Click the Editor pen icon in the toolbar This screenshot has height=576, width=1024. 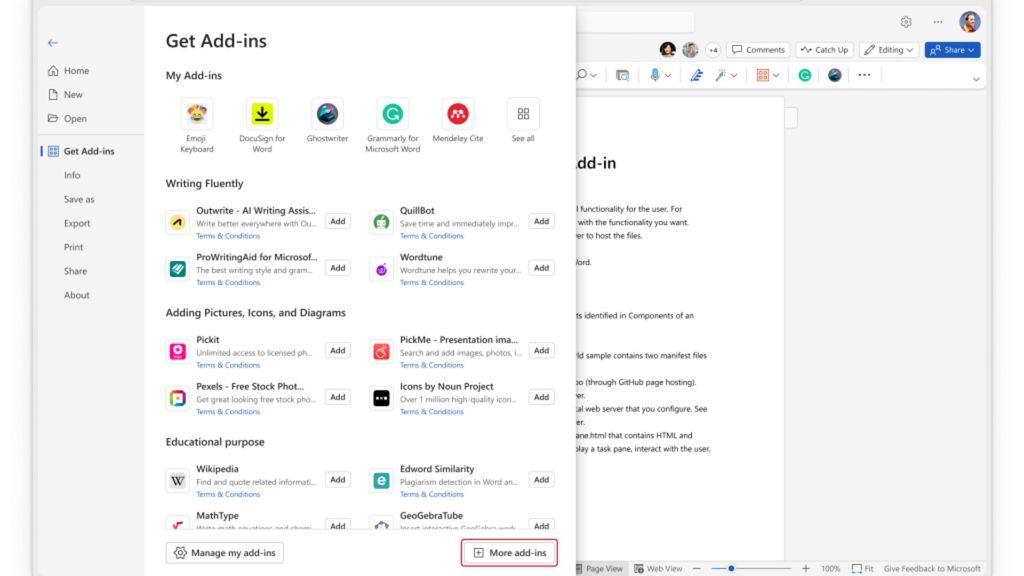click(697, 74)
